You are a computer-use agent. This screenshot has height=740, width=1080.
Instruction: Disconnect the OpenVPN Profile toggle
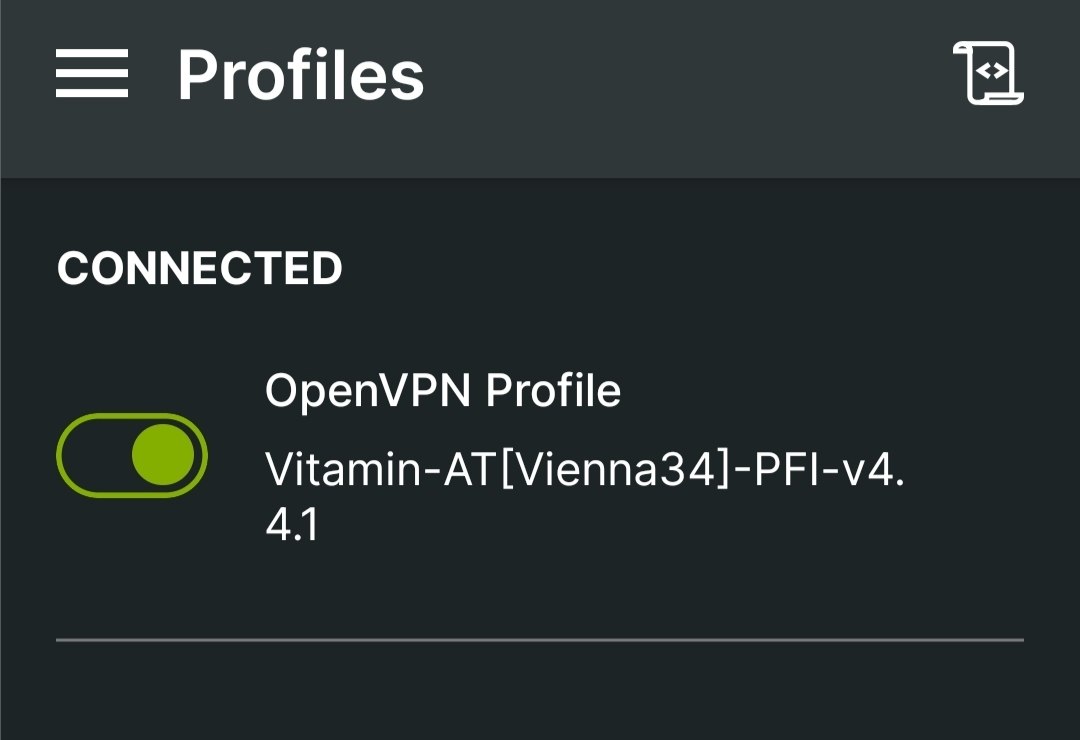(x=133, y=455)
